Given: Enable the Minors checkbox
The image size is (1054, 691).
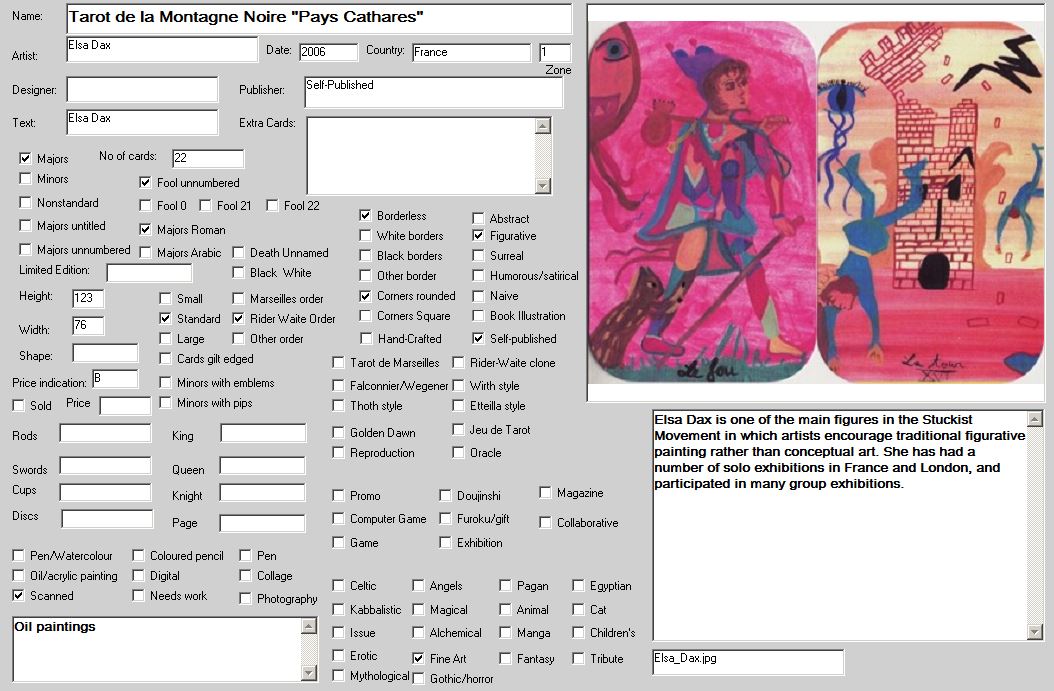Looking at the screenshot, I should pyautogui.click(x=26, y=179).
